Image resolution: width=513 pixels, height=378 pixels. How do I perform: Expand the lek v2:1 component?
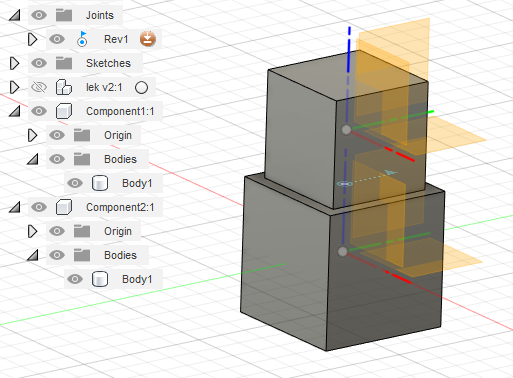click(14, 87)
